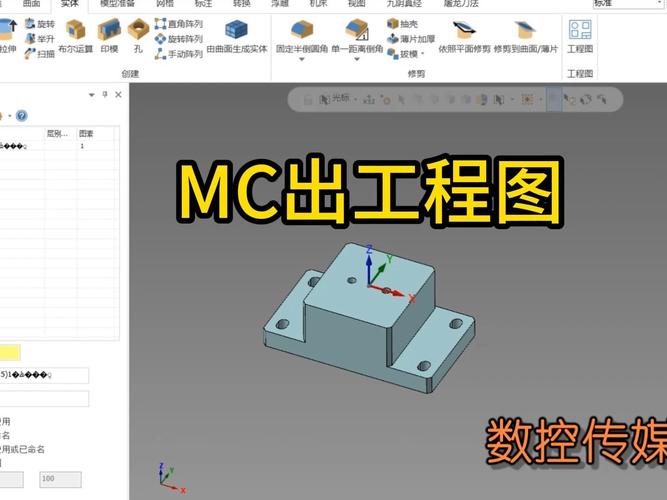Select the 薄片加厚 Thicken tool

(411, 39)
